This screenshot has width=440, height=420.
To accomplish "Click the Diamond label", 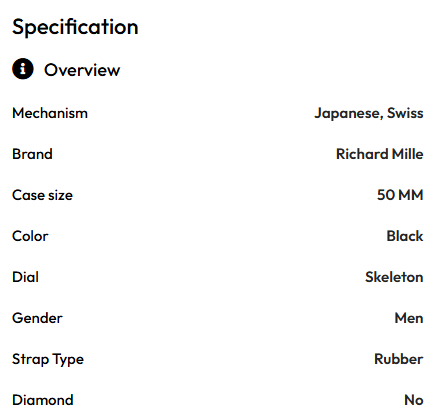I will [43, 400].
